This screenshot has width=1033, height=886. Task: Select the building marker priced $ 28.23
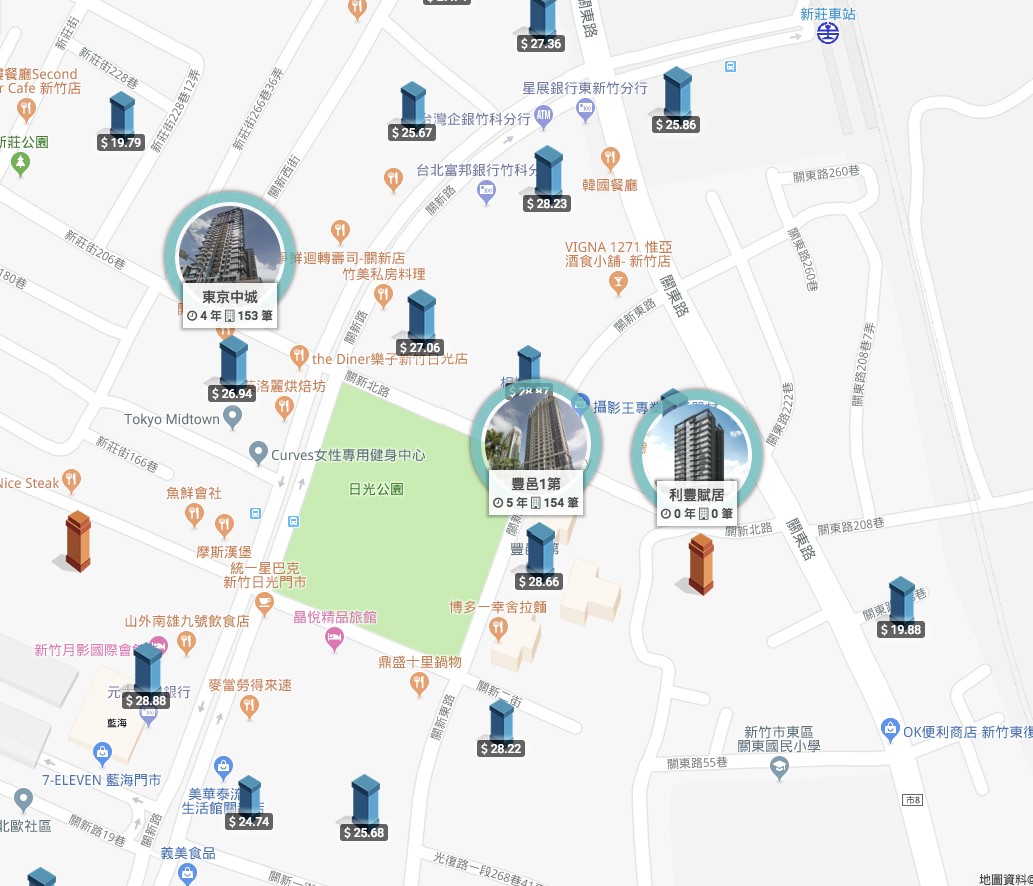[x=547, y=180]
